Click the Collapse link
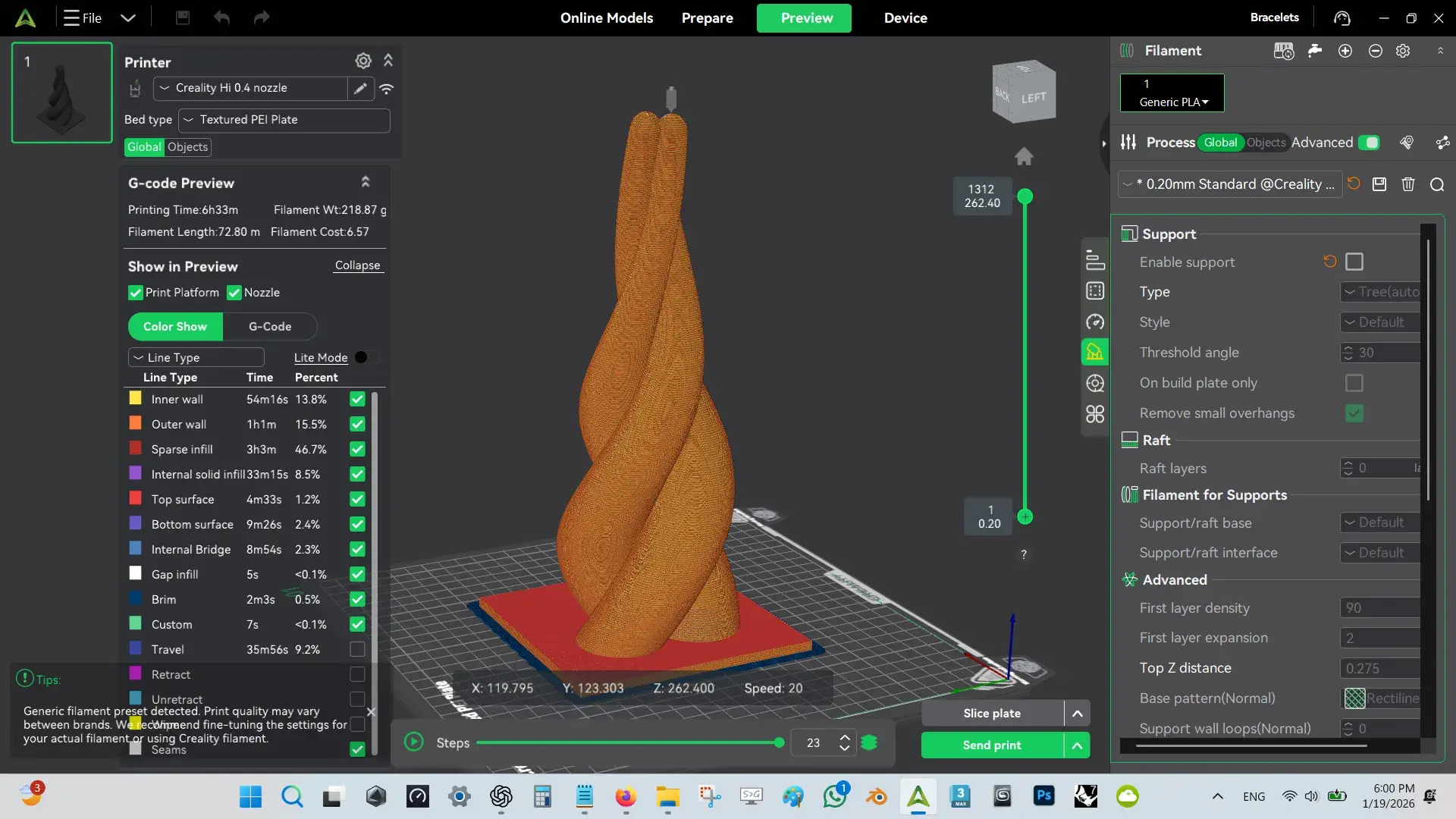 [x=357, y=265]
